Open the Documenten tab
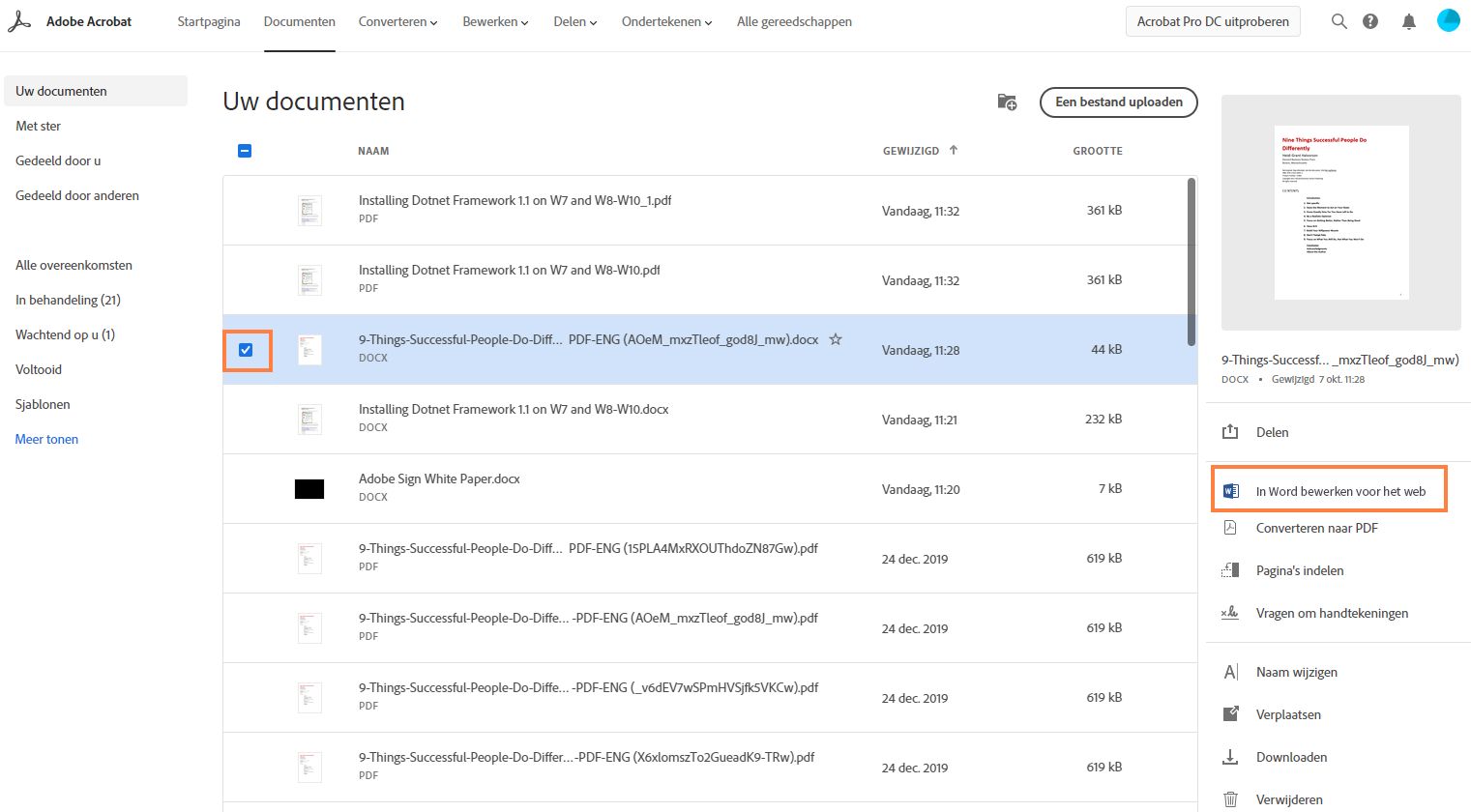The width and height of the screenshot is (1471, 812). (x=300, y=21)
